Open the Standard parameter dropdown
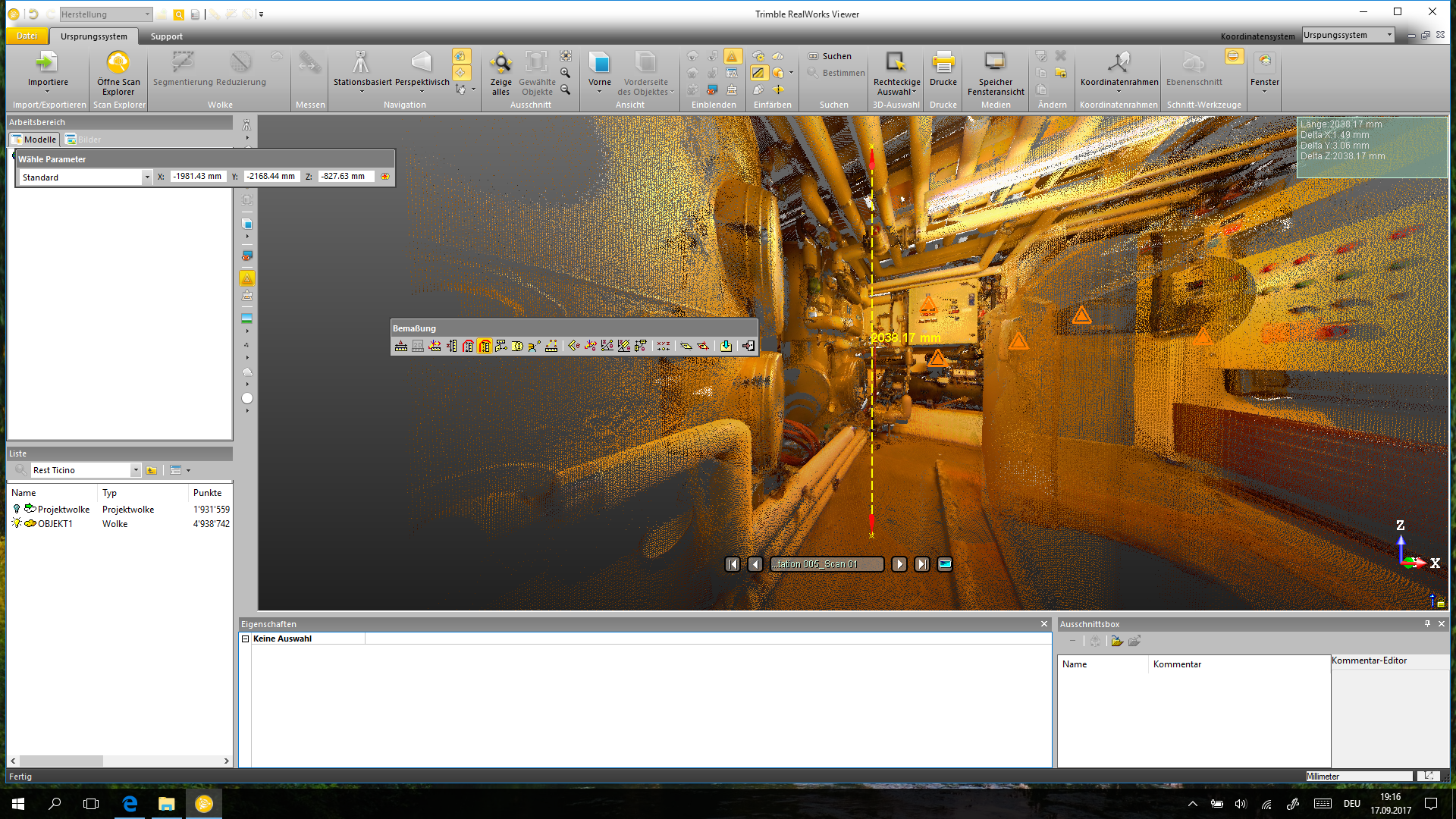This screenshot has width=1456, height=819. (x=147, y=177)
